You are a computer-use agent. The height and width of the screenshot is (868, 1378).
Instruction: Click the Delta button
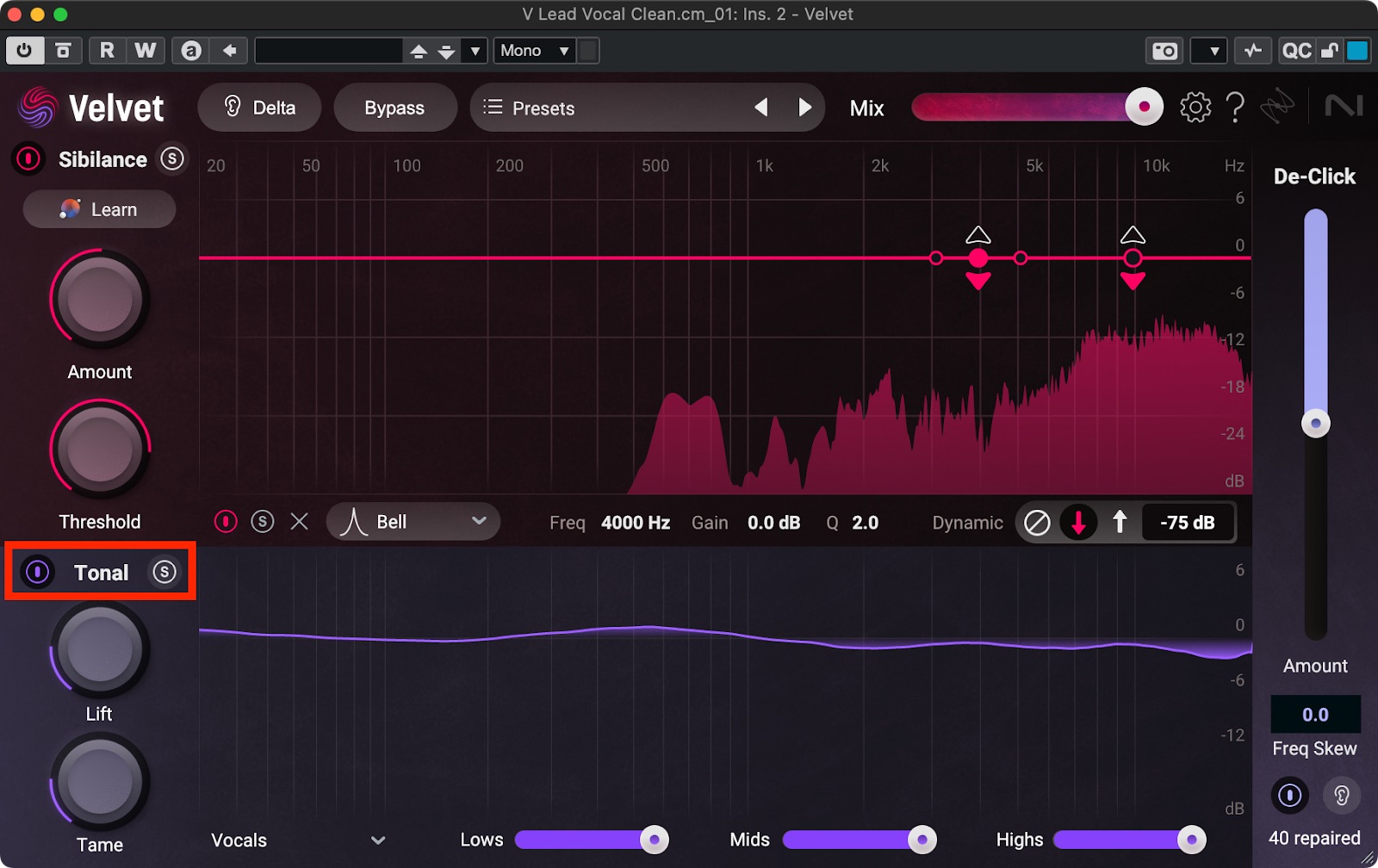(259, 108)
